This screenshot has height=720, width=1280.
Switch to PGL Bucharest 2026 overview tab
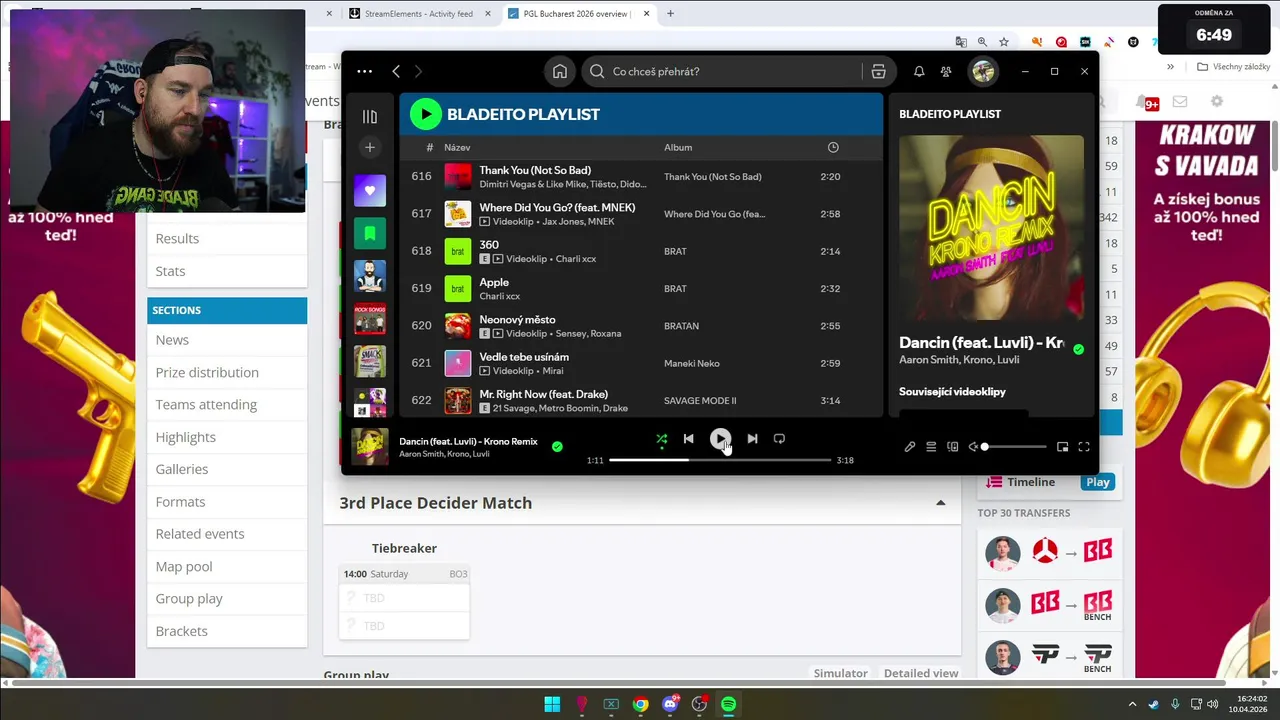click(x=578, y=14)
